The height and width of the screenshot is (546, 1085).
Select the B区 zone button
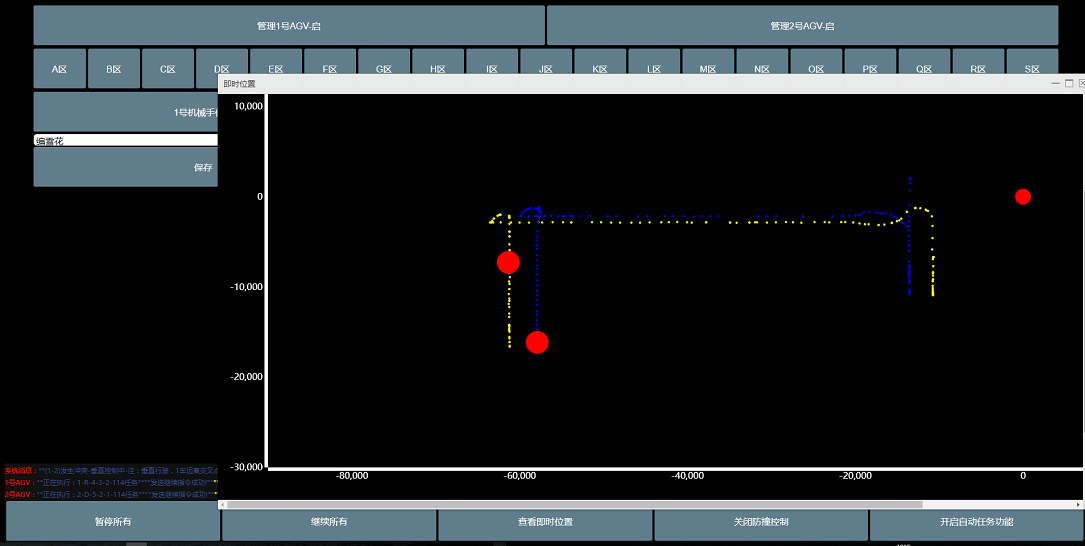(114, 69)
